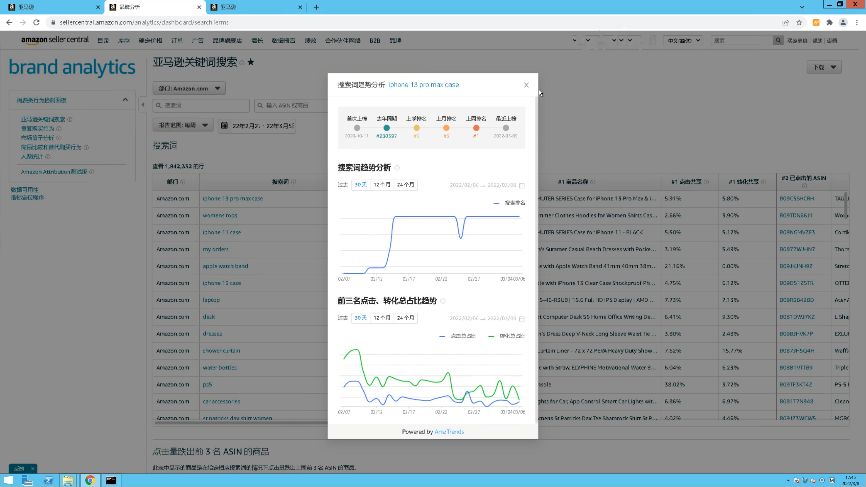Choose the 12 months range on the search rank chart
The image size is (866, 487).
point(382,184)
